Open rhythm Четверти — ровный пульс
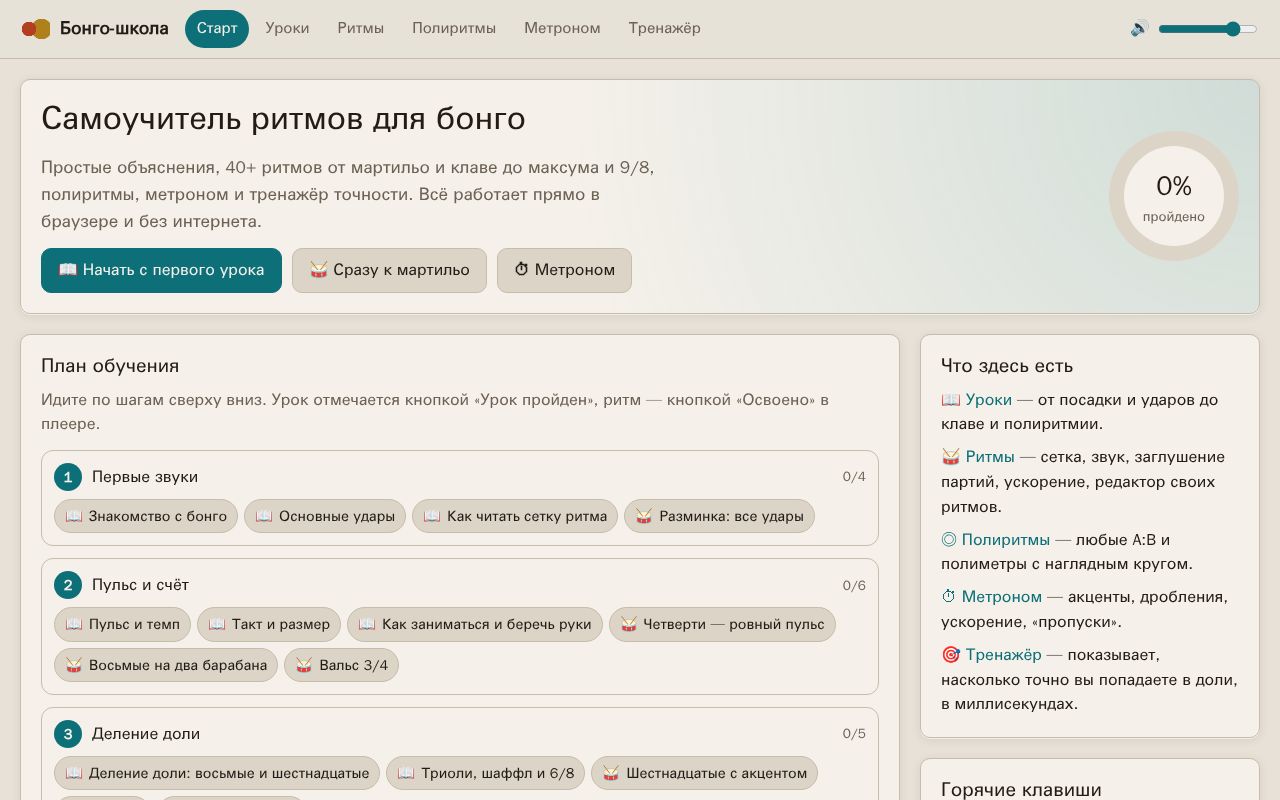1280x800 pixels. point(722,624)
